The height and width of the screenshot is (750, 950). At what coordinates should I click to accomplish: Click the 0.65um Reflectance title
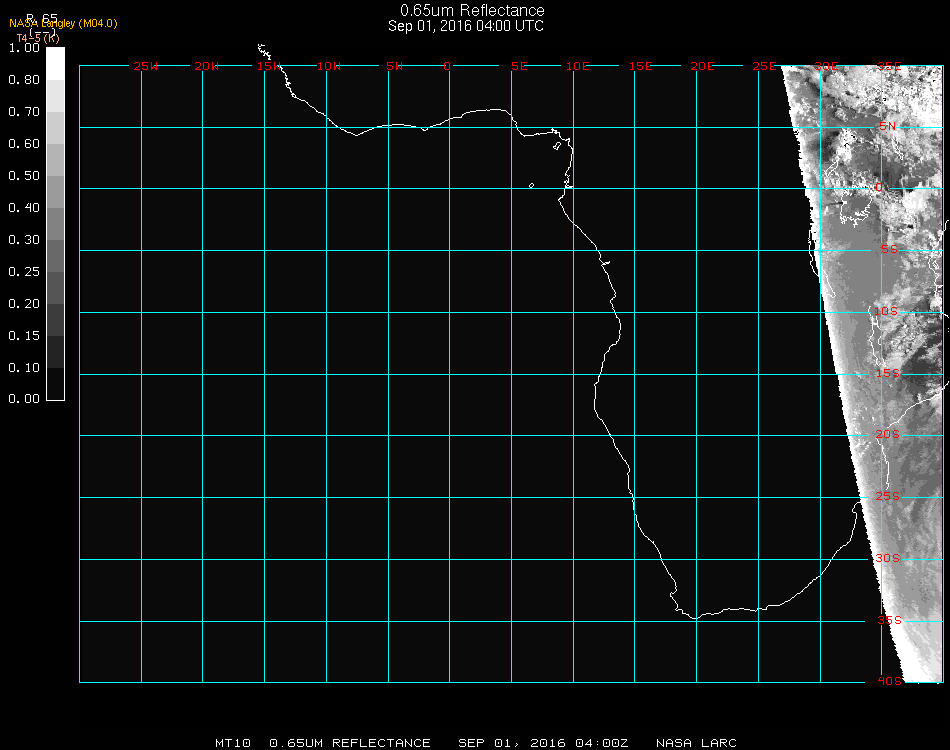466,11
